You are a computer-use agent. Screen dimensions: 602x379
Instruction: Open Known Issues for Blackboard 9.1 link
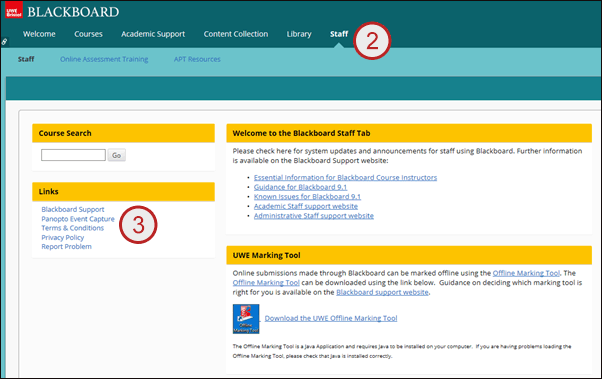pos(307,197)
